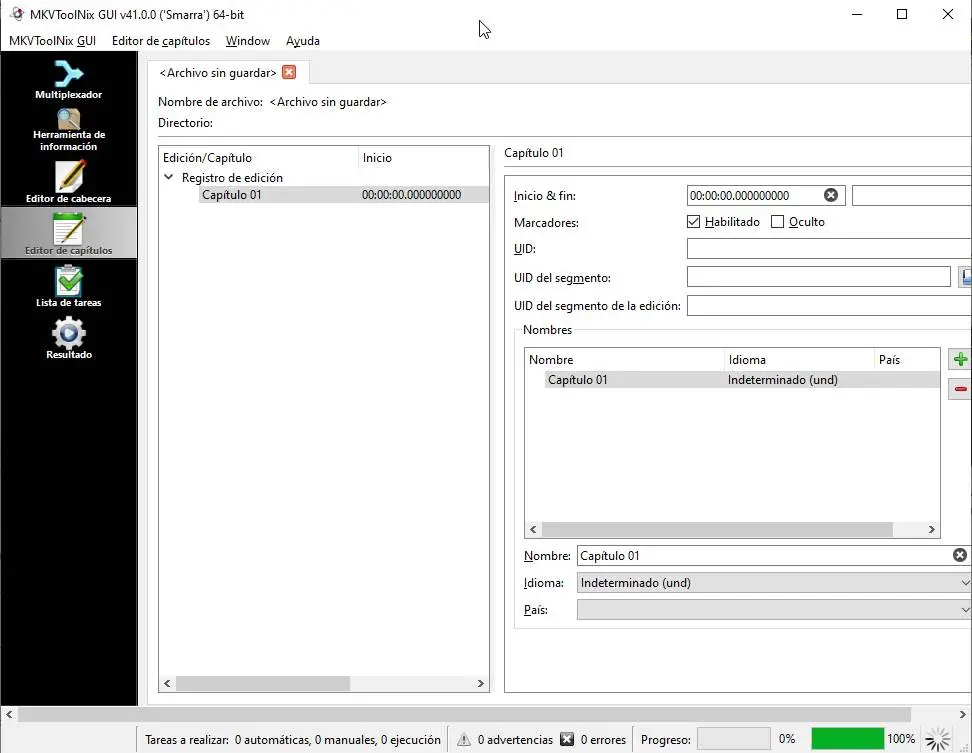Click left arrow of Nombres table scrollbar
The height and width of the screenshot is (753, 972).
[x=533, y=529]
